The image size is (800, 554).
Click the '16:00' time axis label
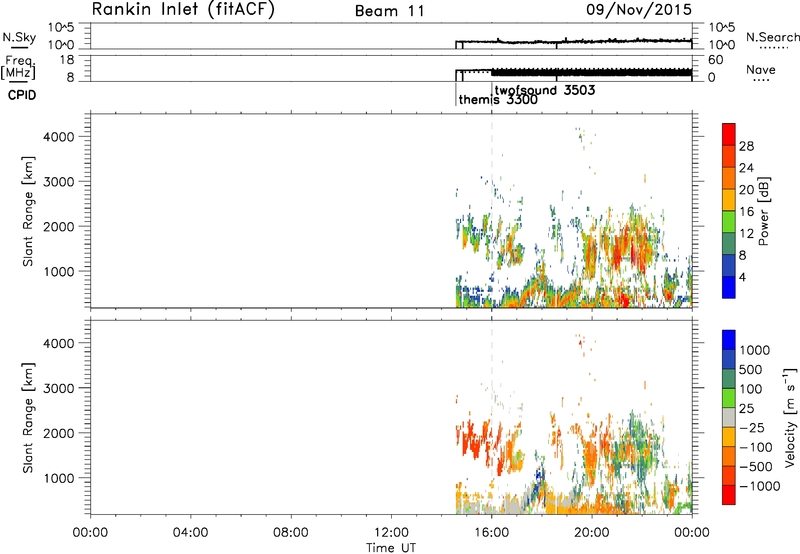pyautogui.click(x=491, y=533)
